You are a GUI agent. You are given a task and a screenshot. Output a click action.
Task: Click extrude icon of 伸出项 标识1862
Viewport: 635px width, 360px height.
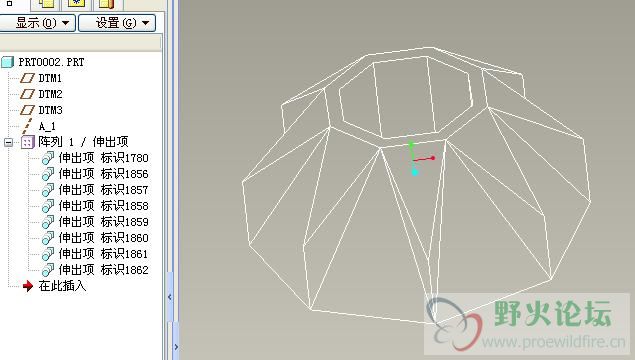point(48,270)
